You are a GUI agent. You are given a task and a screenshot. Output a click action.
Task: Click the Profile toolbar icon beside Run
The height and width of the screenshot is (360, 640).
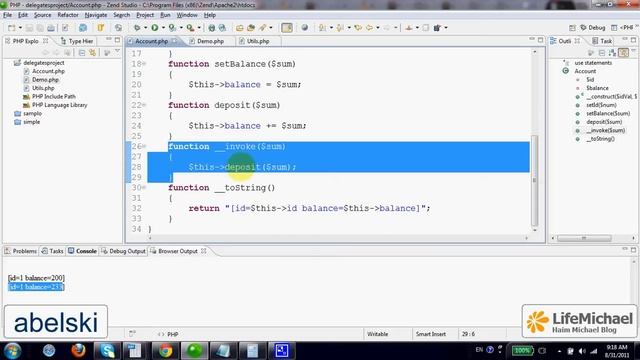pos(172,28)
